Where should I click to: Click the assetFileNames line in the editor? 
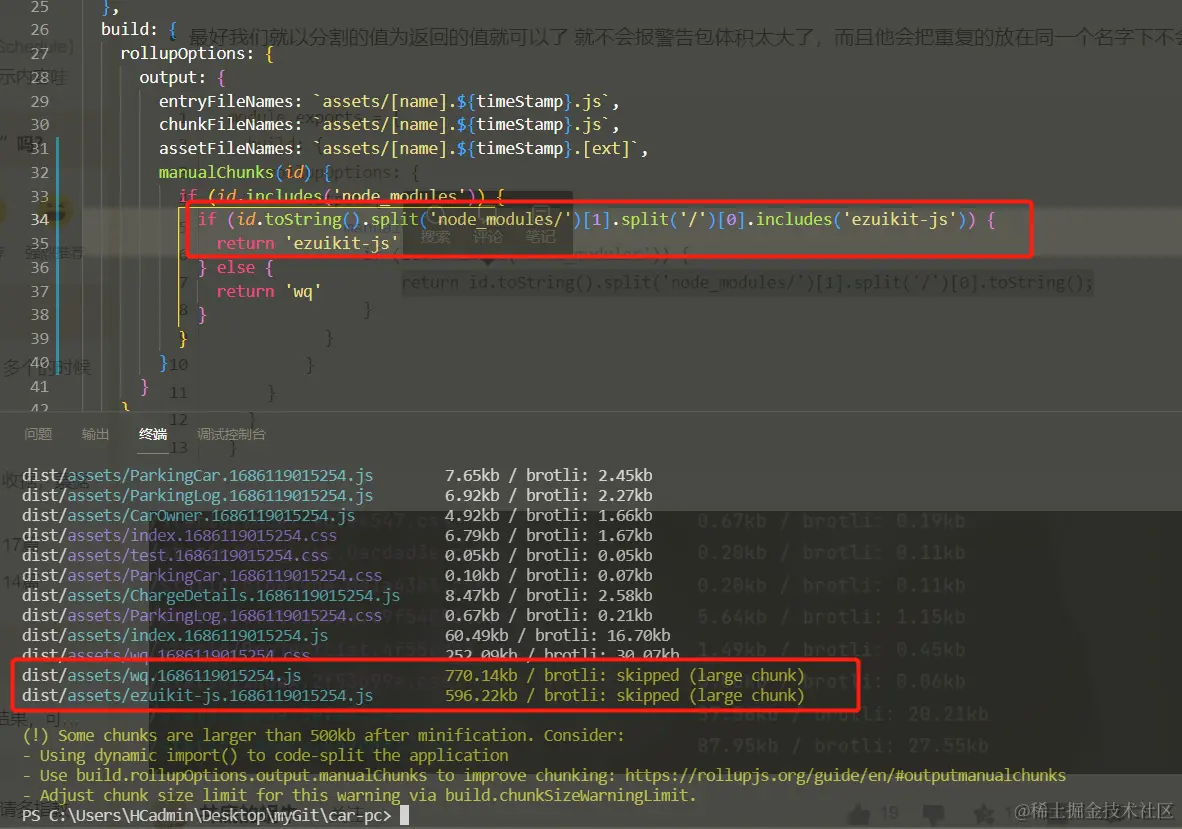tap(403, 149)
